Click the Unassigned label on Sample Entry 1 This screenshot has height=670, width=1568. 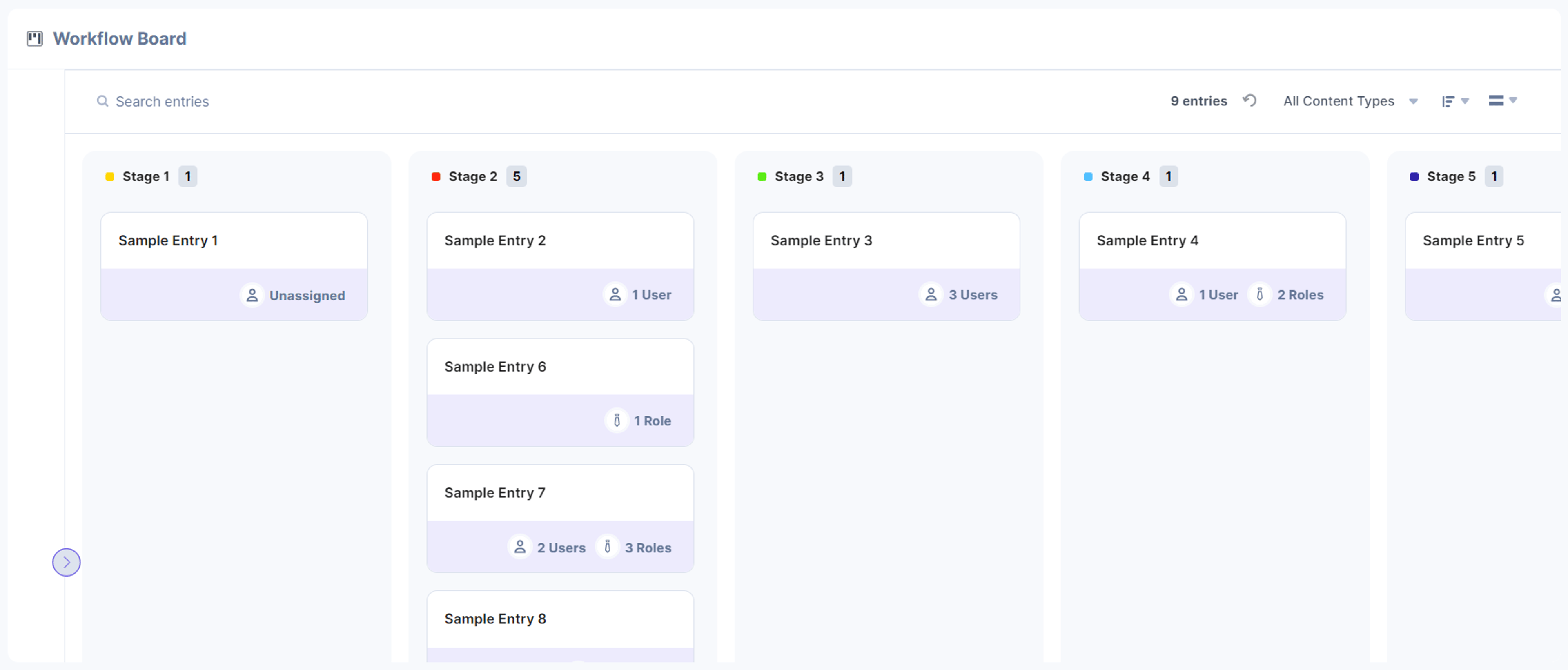tap(307, 296)
